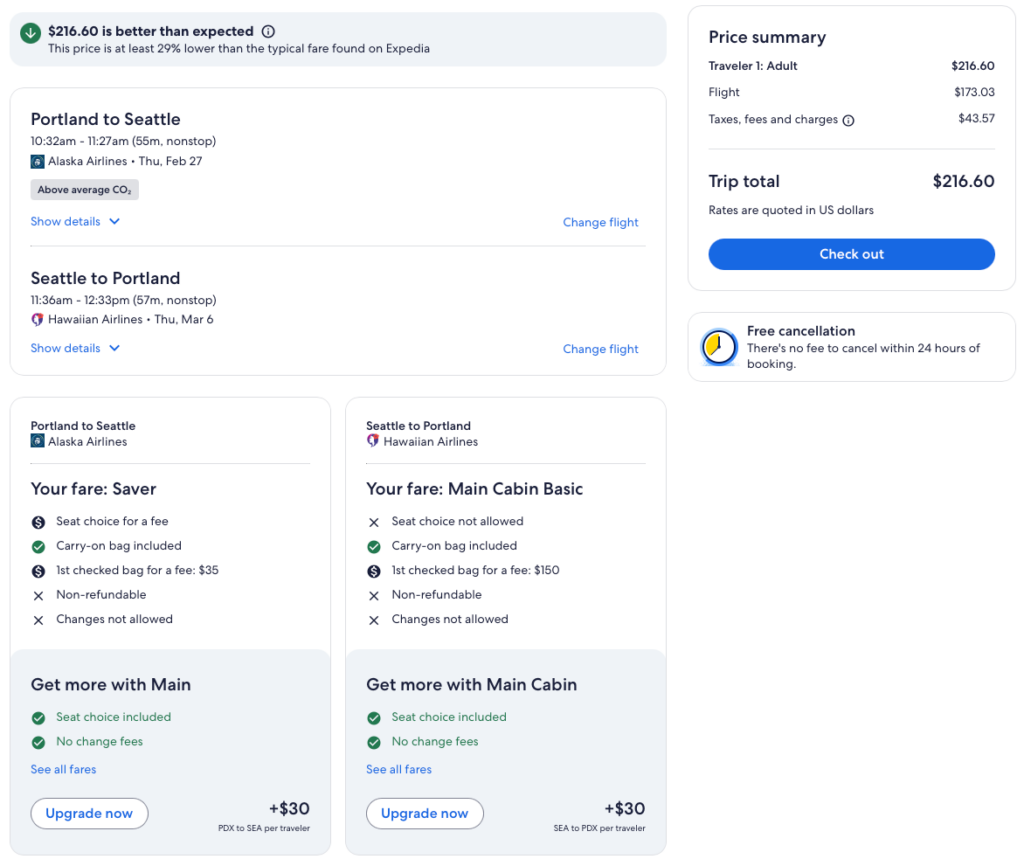Click the green price drop arrow icon
1024x866 pixels.
(30, 32)
